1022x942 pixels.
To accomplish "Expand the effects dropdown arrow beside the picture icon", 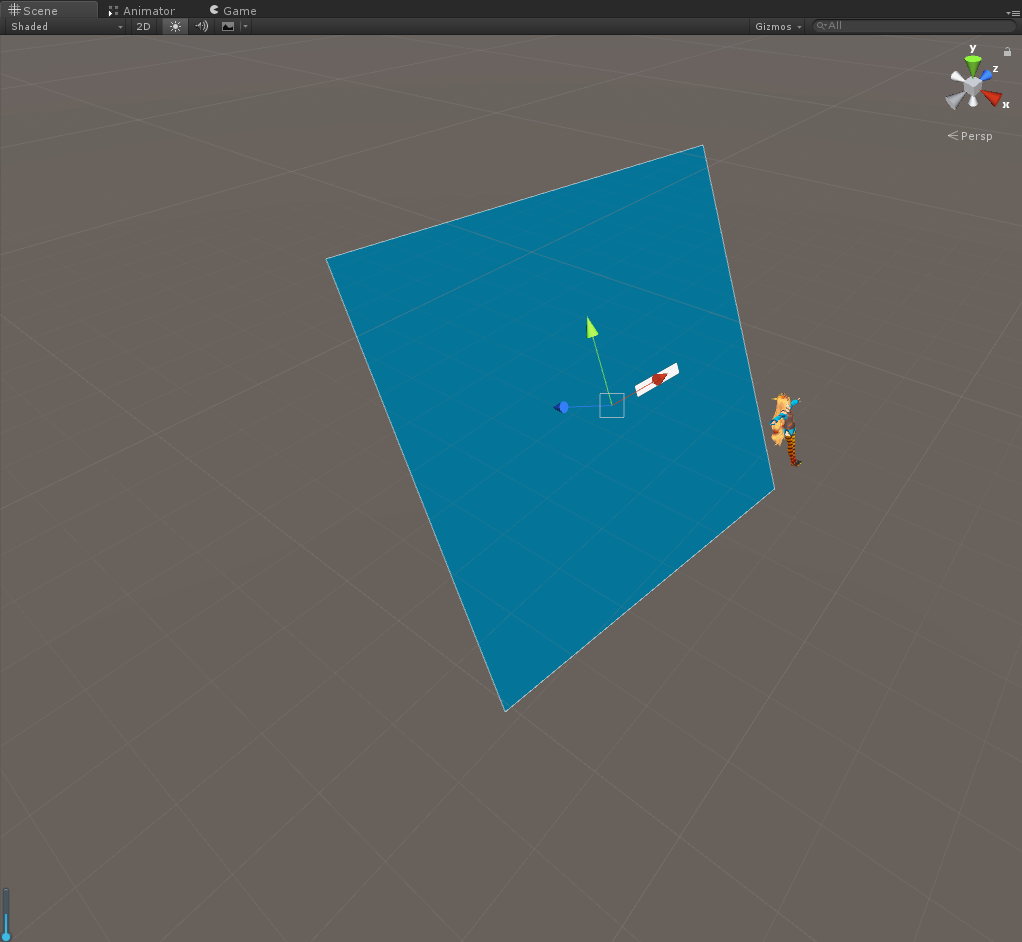I will pos(245,26).
